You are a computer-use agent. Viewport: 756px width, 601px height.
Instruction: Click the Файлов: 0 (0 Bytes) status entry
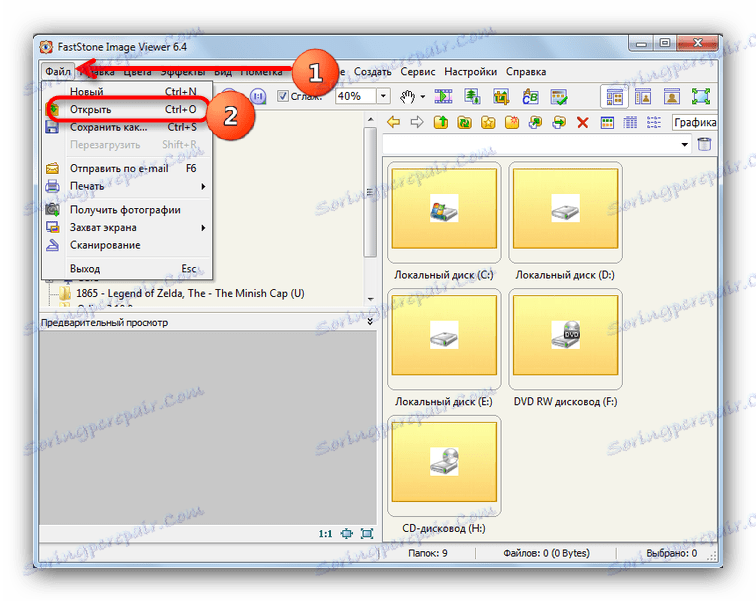tap(546, 553)
